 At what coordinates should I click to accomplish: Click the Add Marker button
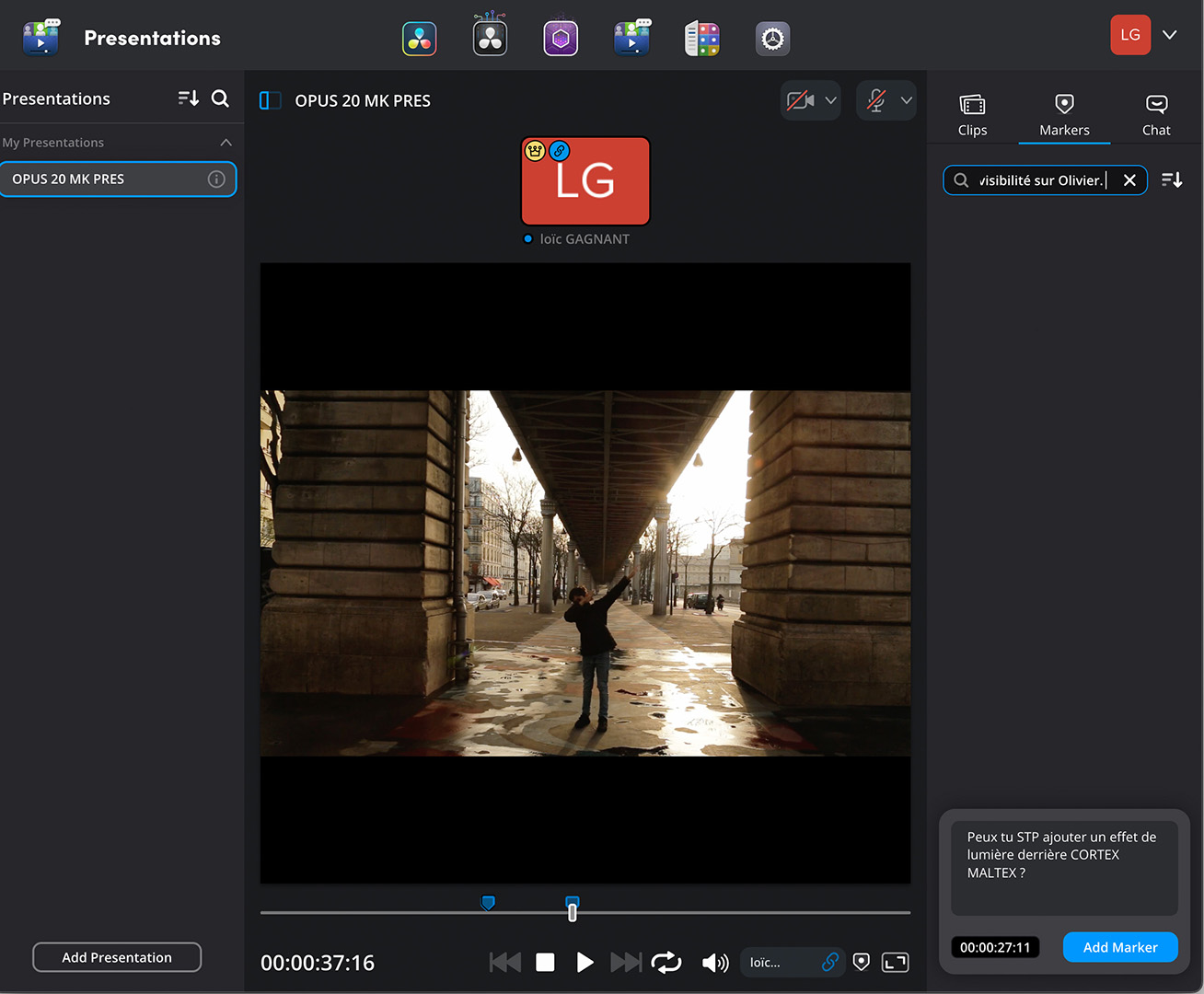1119,947
